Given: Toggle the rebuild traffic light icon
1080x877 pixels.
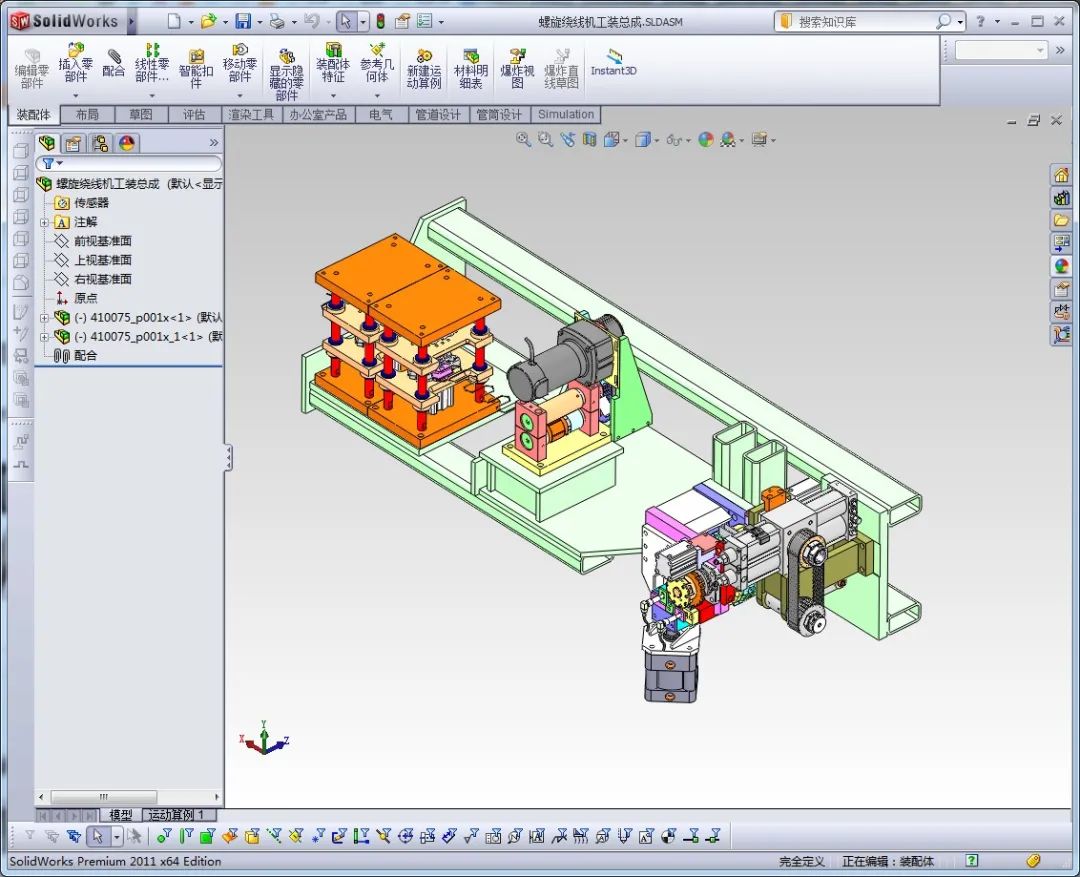Looking at the screenshot, I should pos(380,21).
